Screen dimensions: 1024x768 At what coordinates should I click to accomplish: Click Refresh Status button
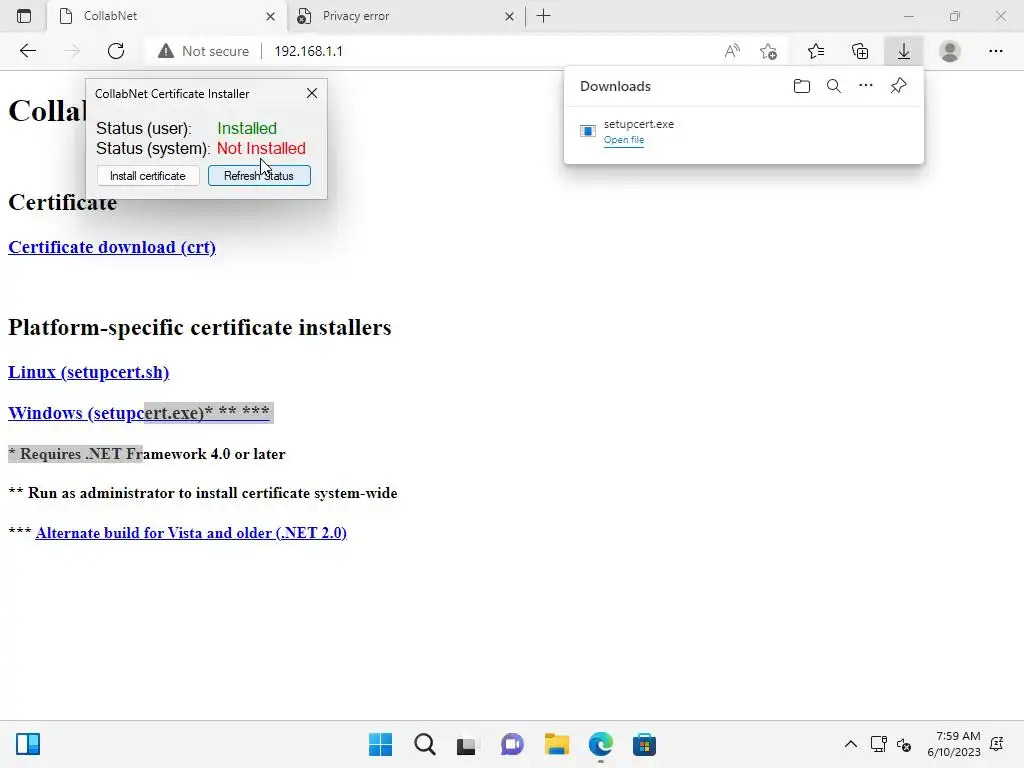coord(259,176)
